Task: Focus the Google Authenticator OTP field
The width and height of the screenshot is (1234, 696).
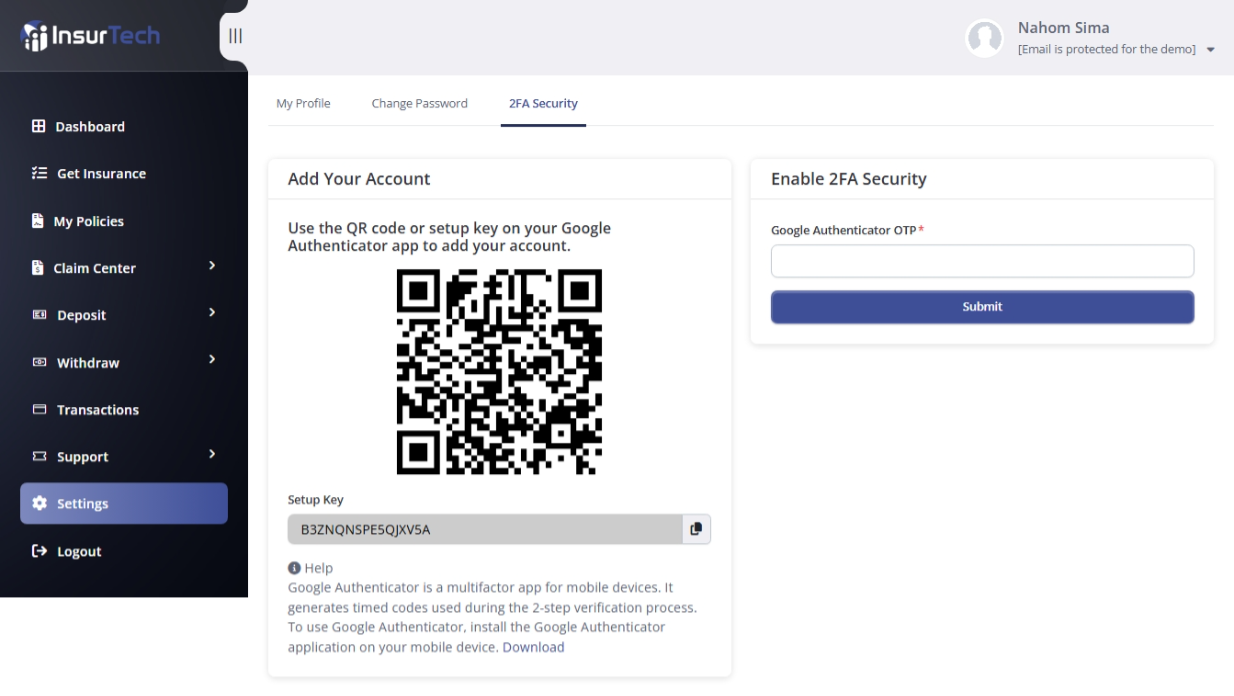Action: coord(982,261)
